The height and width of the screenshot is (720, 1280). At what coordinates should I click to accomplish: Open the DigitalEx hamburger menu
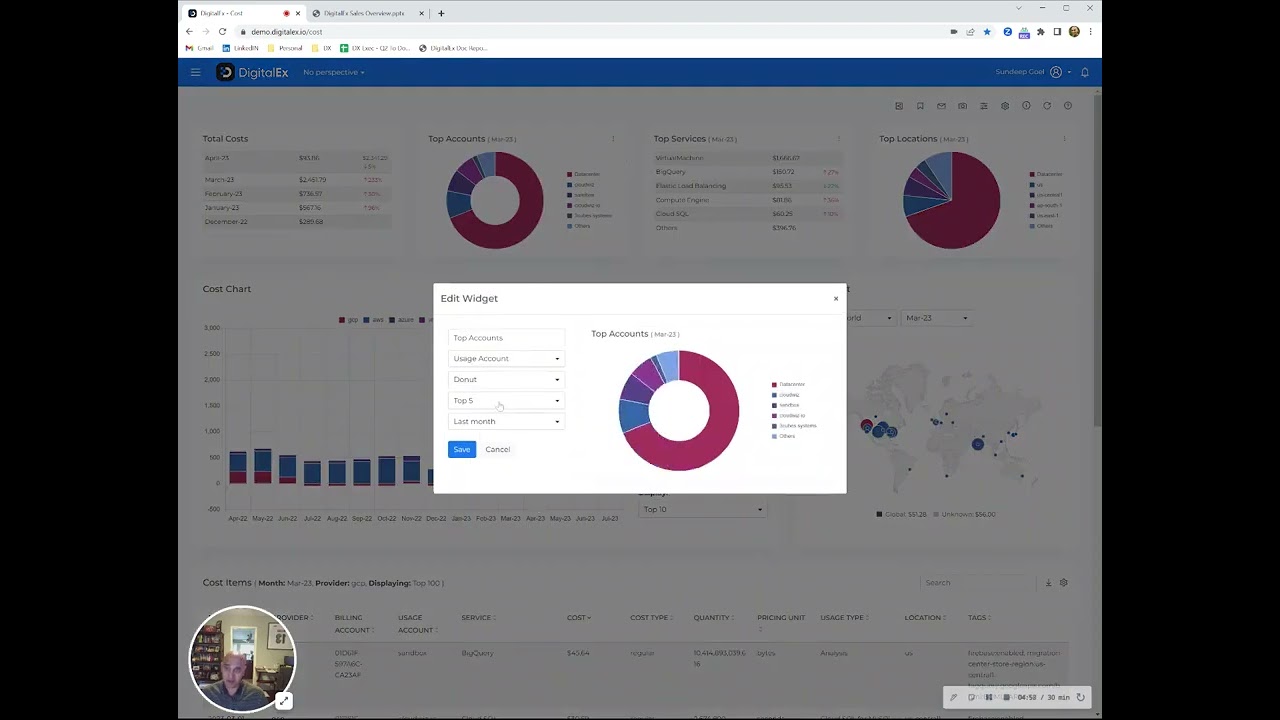pyautogui.click(x=196, y=72)
